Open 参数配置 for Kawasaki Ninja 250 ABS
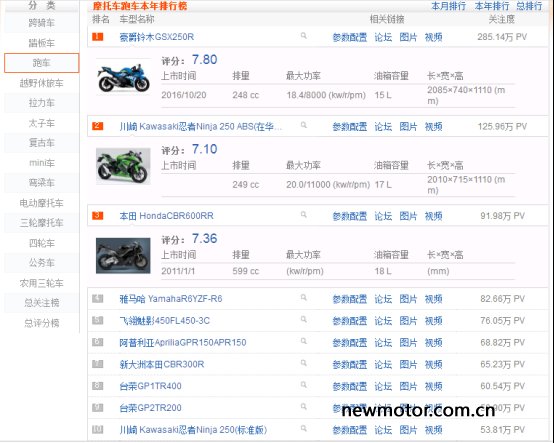 point(350,126)
